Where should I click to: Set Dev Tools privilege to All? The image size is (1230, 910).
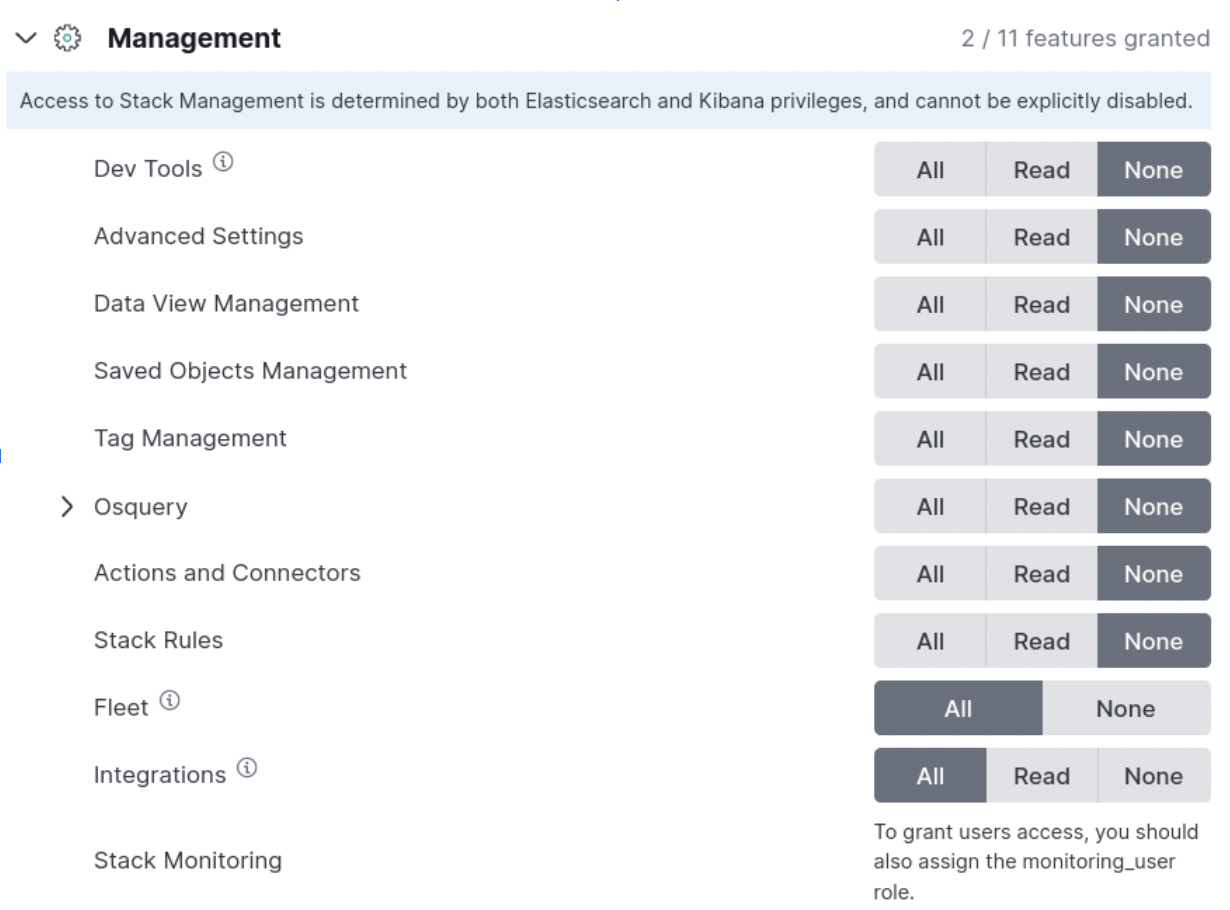click(x=930, y=170)
